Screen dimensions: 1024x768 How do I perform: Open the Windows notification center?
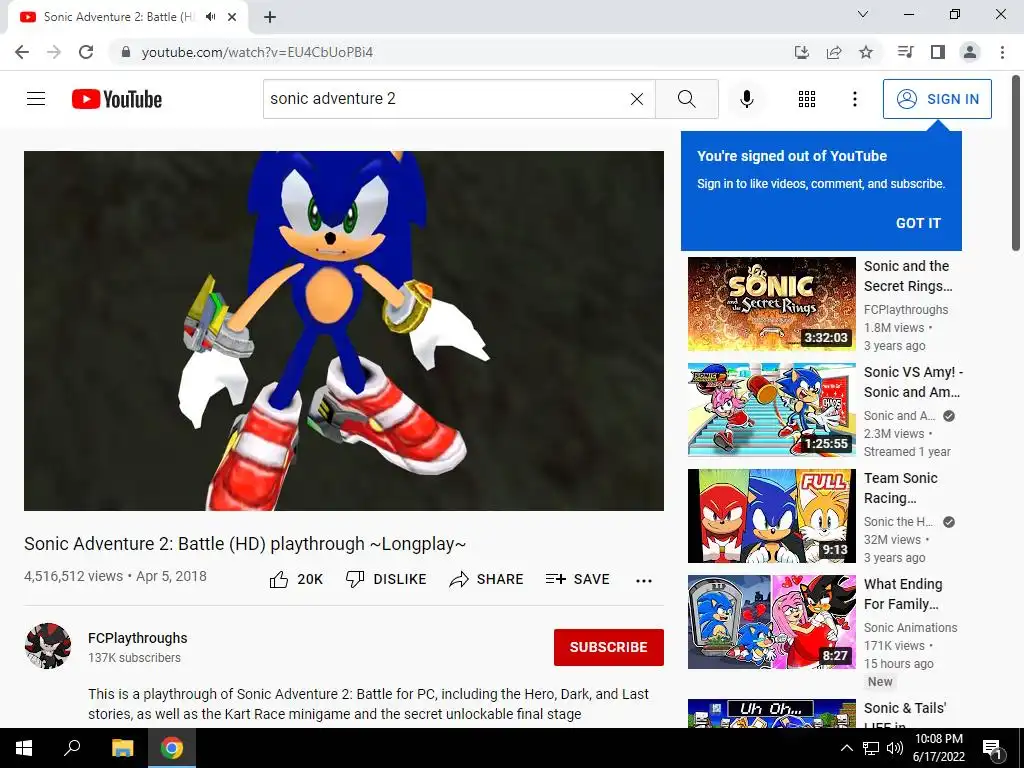[x=992, y=748]
